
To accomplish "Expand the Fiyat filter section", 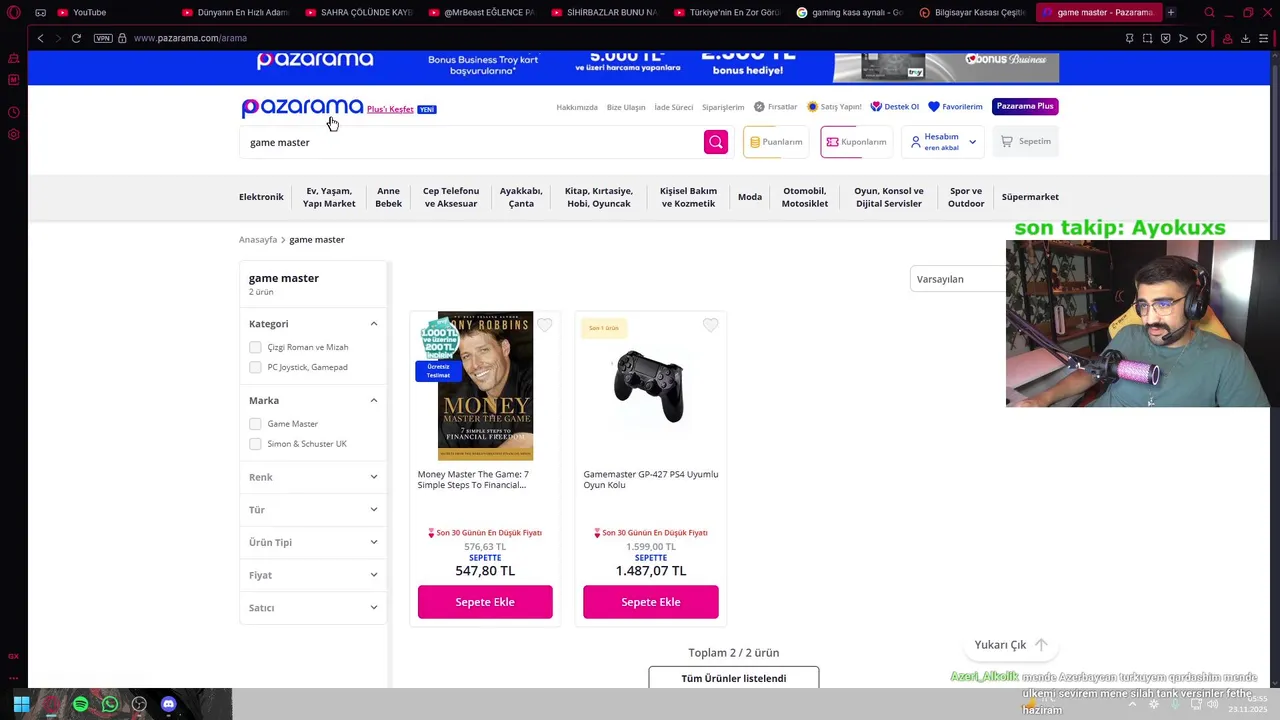I will (313, 575).
